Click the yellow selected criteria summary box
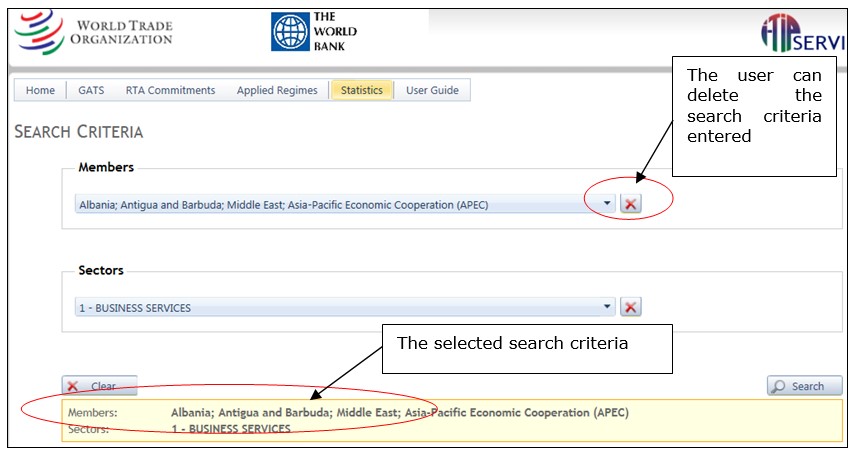863x455 pixels. (452, 420)
